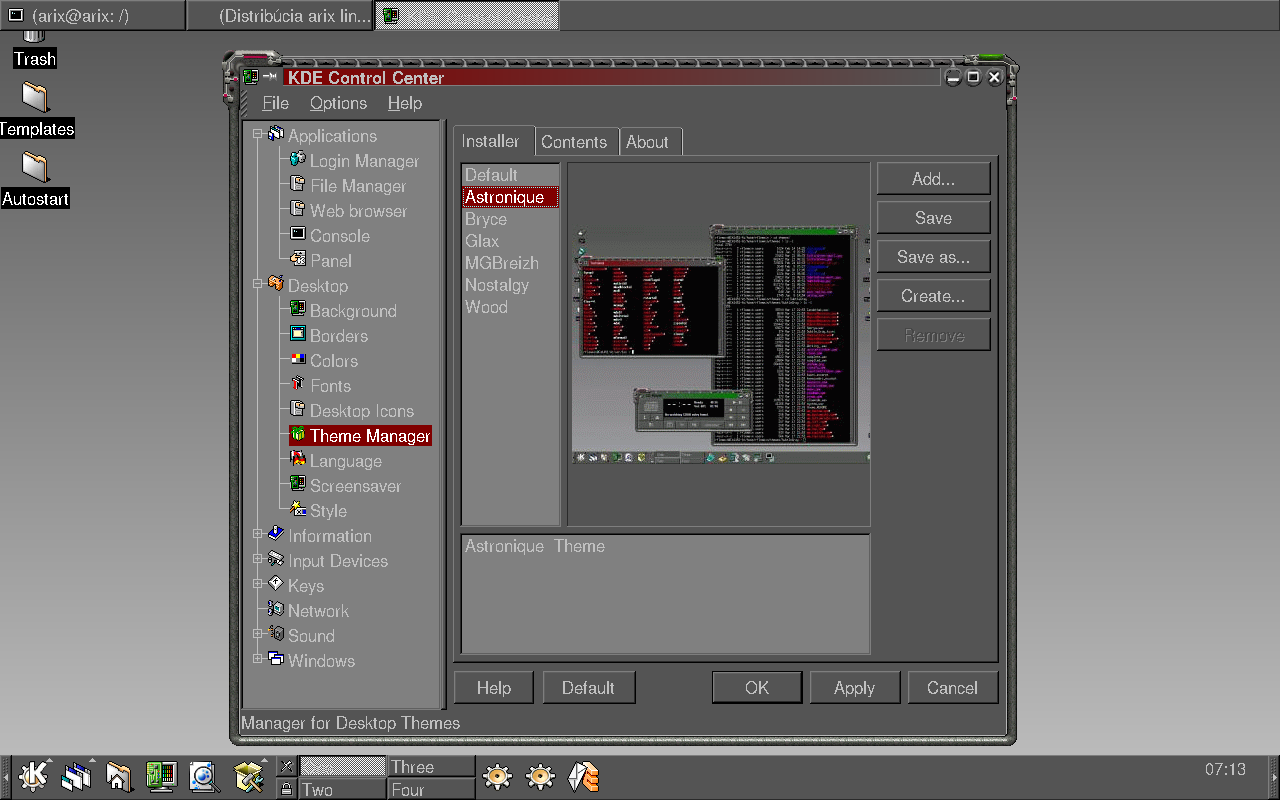This screenshot has width=1280, height=800.
Task: Open the K application launcher menu
Action: (33, 775)
